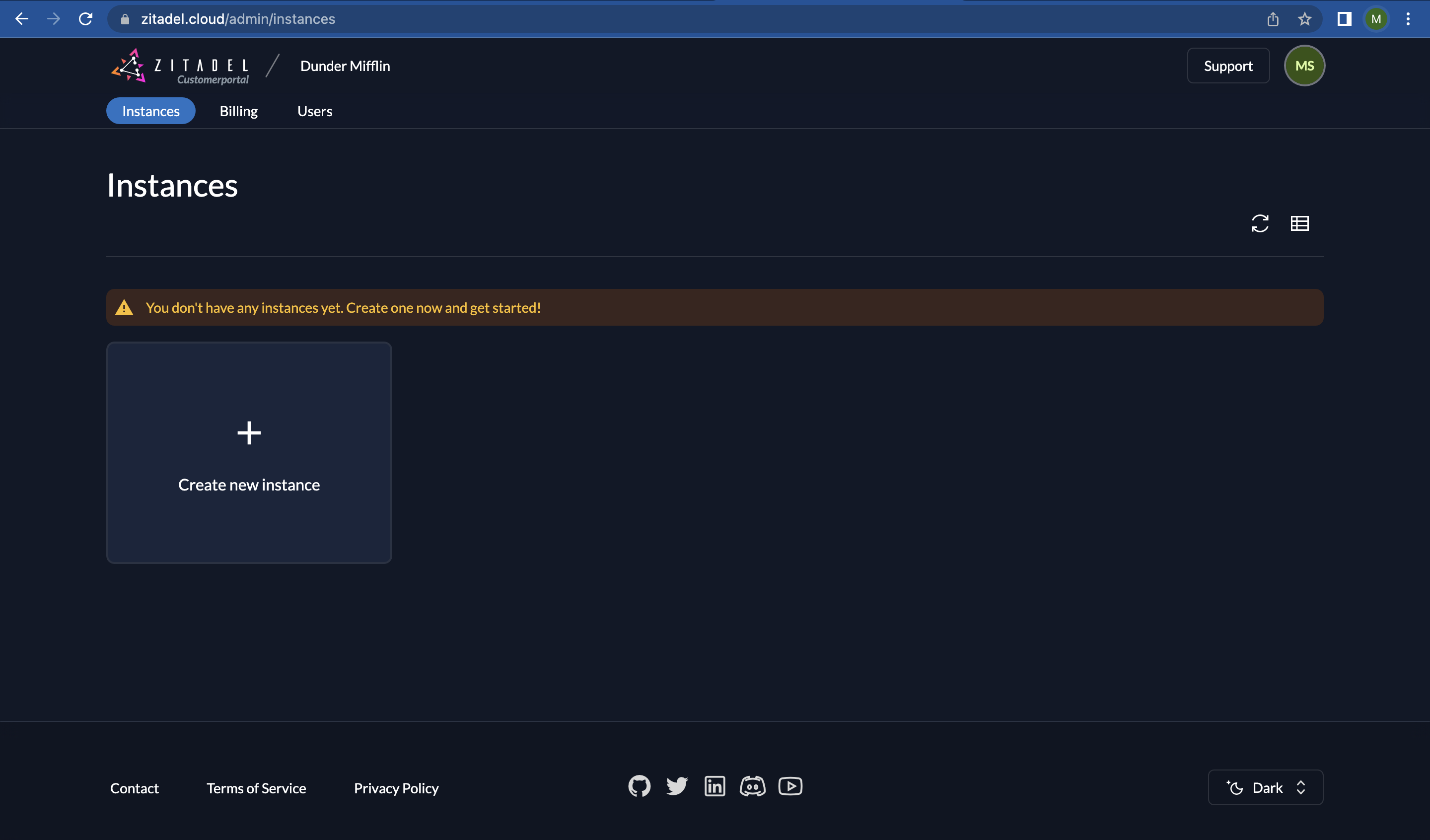Bookmark this page with star icon
The image size is (1430, 840).
click(1304, 19)
